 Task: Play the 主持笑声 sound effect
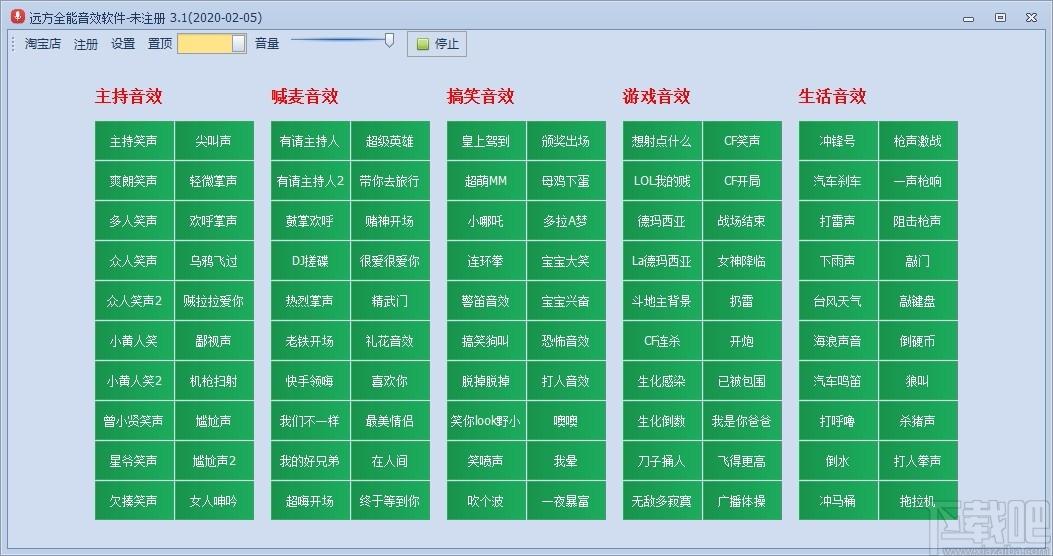click(x=134, y=141)
